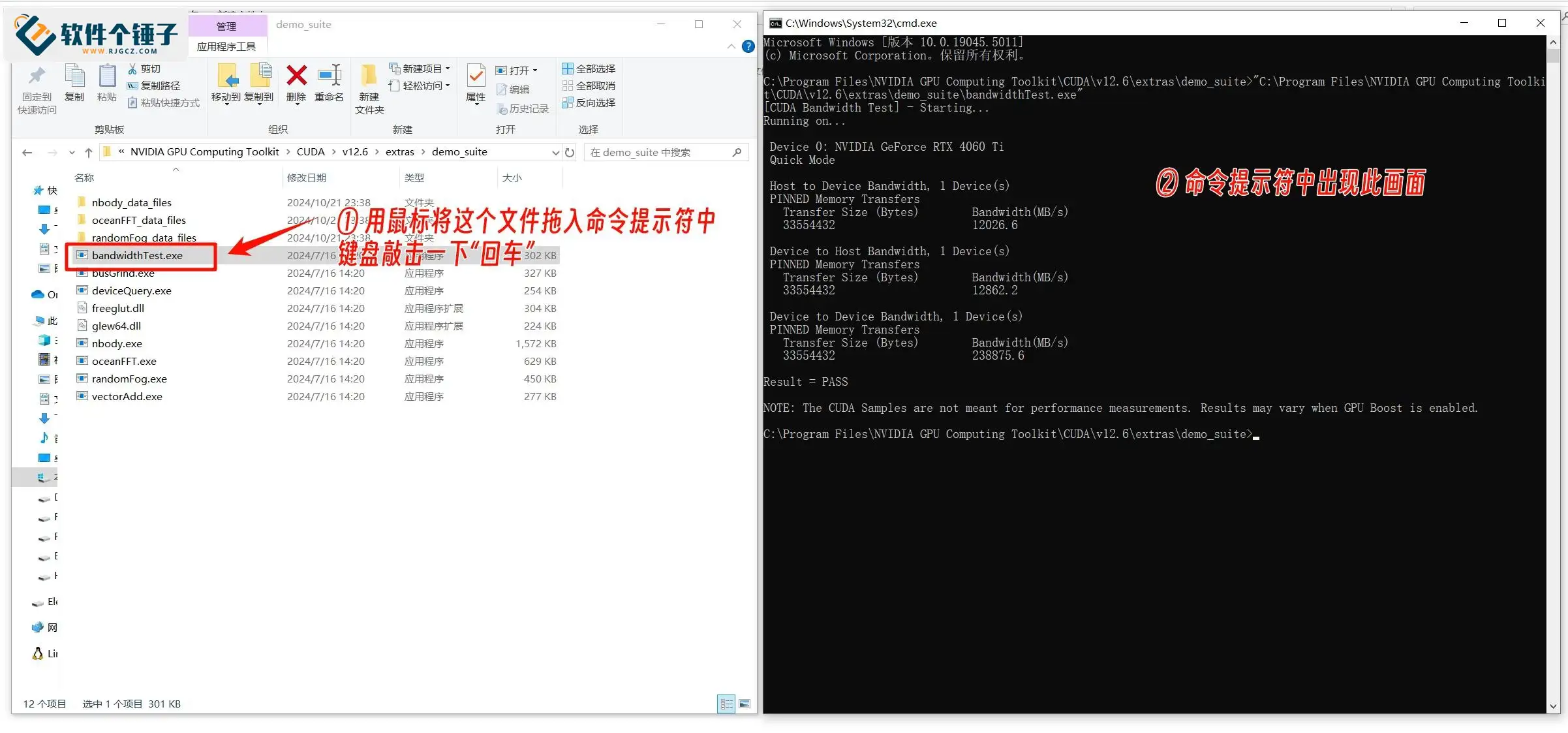Select the vectorAdd.exe file
The height and width of the screenshot is (733, 1568).
pos(127,396)
